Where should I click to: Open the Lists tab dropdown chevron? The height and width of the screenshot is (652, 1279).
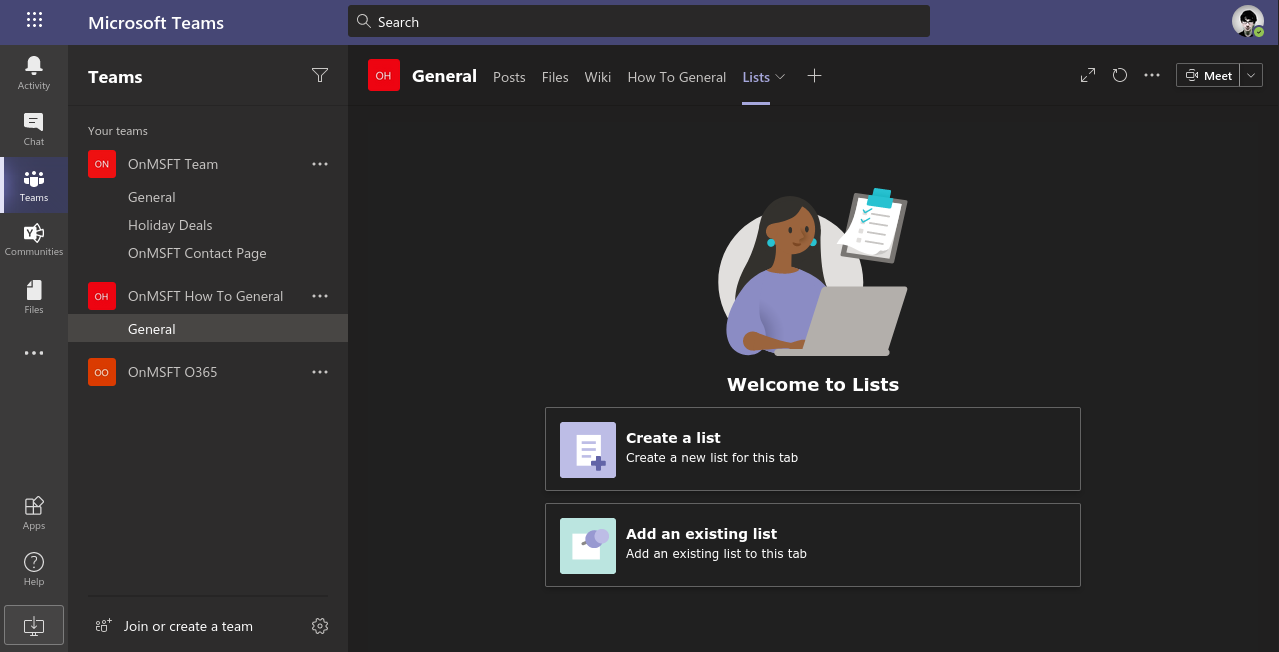point(781,77)
